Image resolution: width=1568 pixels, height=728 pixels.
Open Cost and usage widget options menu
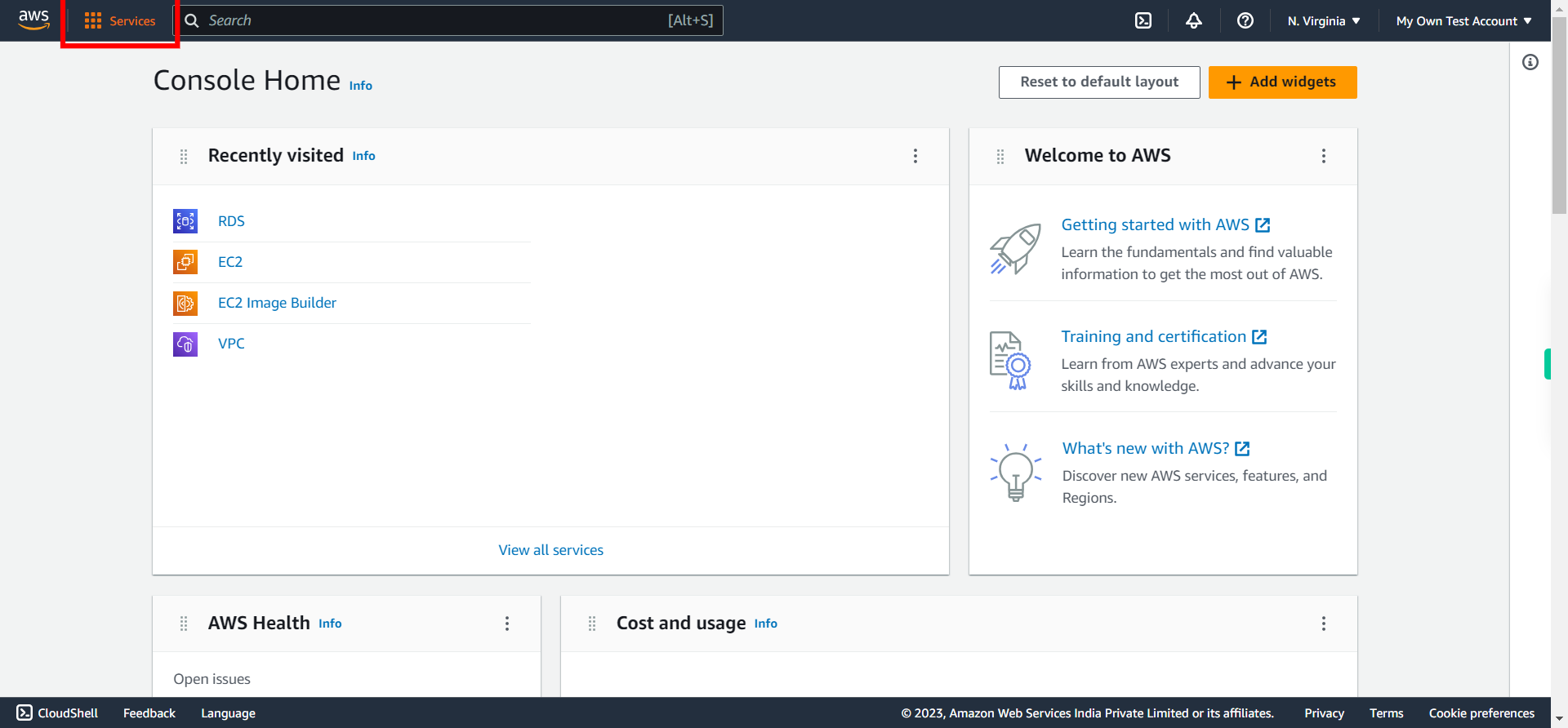[1324, 624]
